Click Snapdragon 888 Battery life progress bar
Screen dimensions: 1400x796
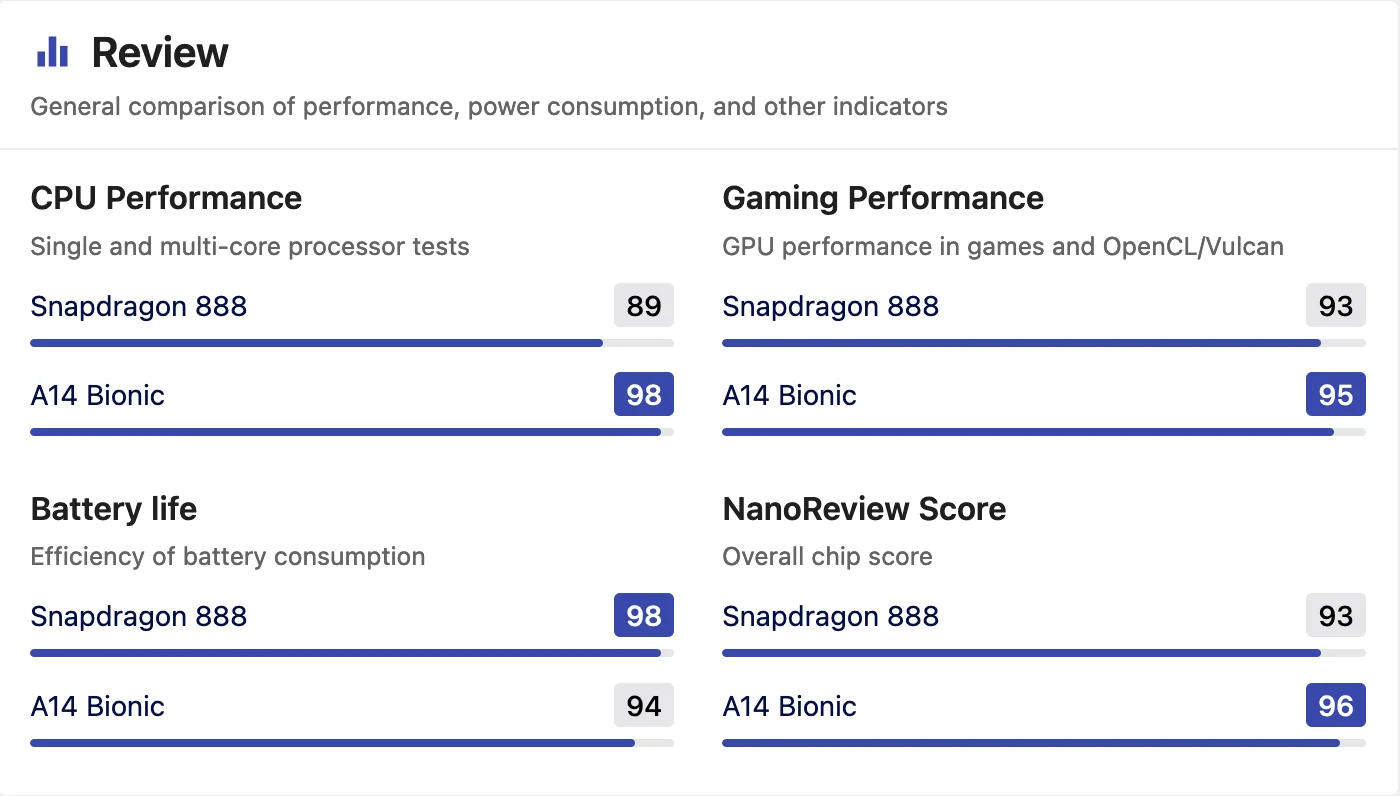[352, 653]
